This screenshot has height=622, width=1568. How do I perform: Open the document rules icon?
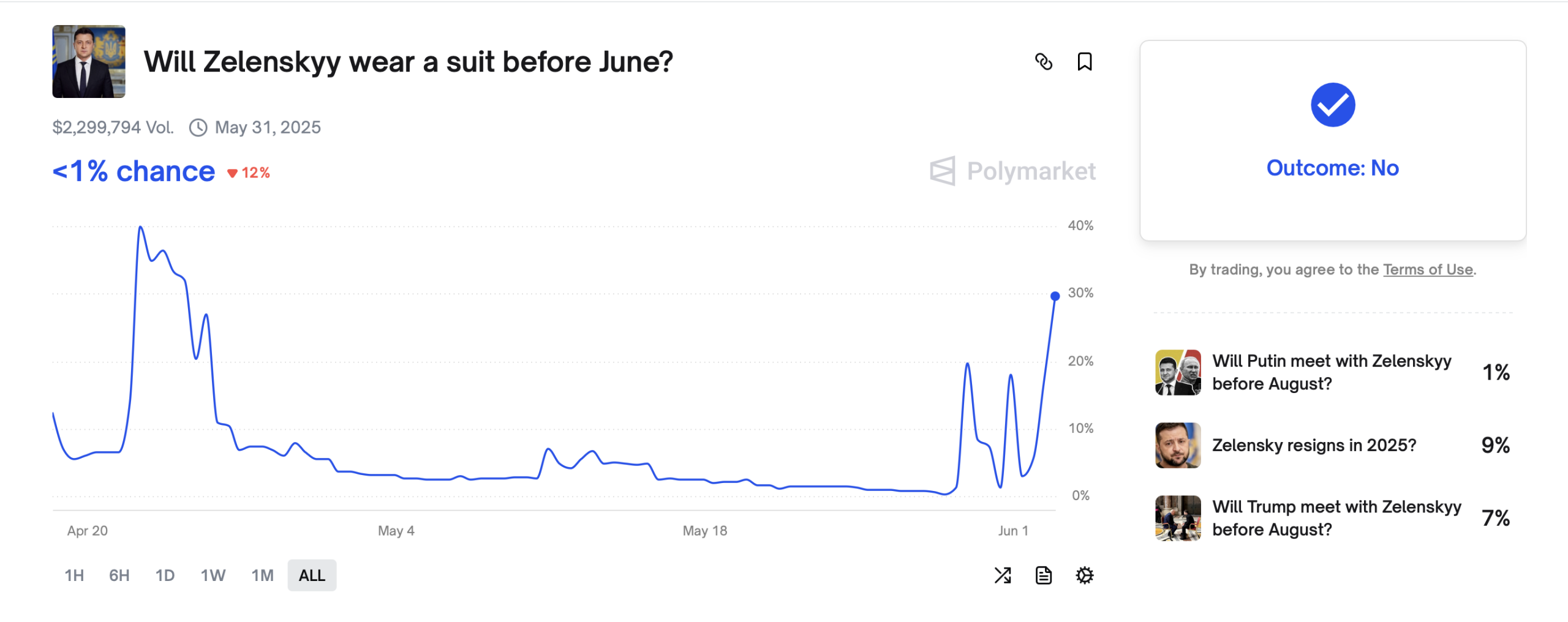point(1044,575)
